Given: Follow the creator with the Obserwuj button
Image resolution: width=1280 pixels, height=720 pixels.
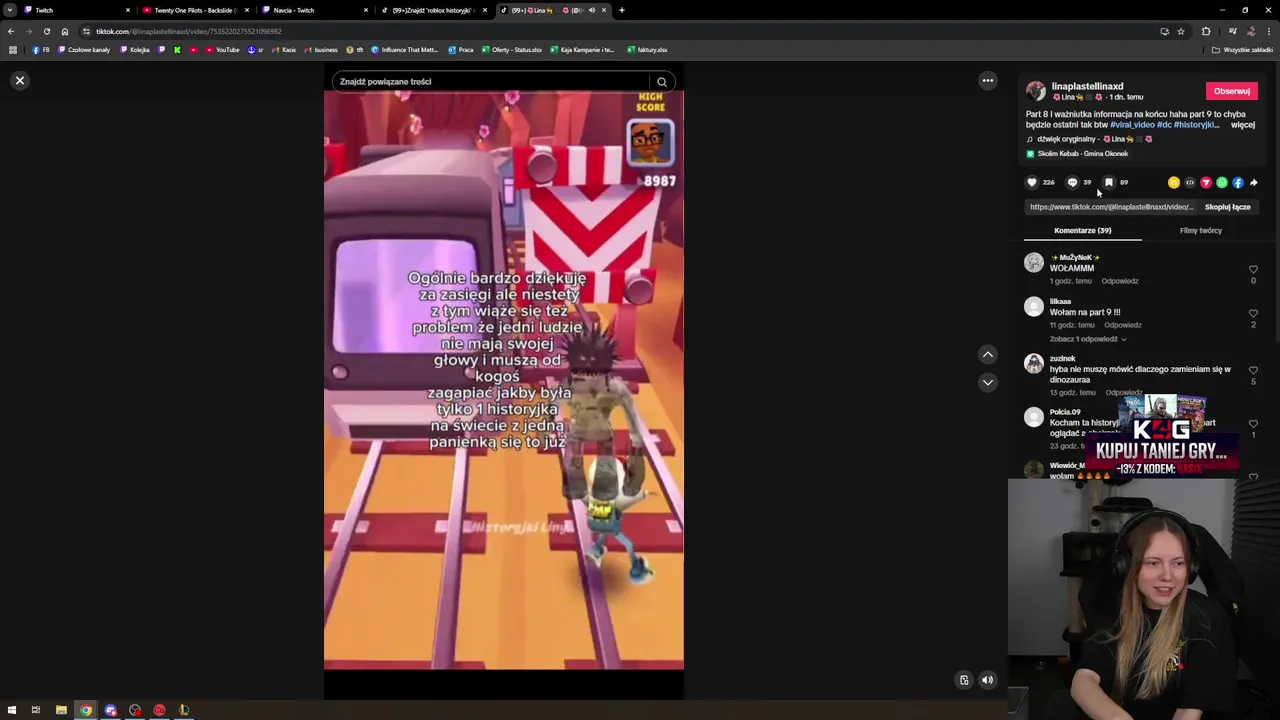Looking at the screenshot, I should pyautogui.click(x=1231, y=91).
